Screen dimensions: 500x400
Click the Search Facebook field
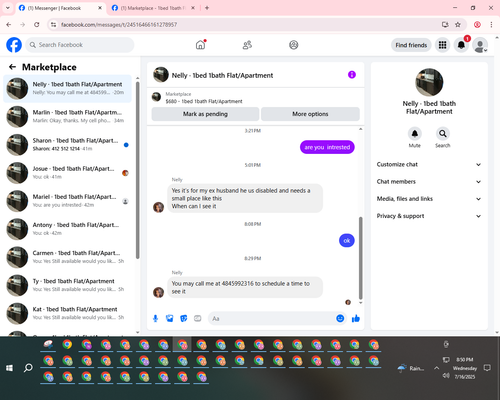80,45
